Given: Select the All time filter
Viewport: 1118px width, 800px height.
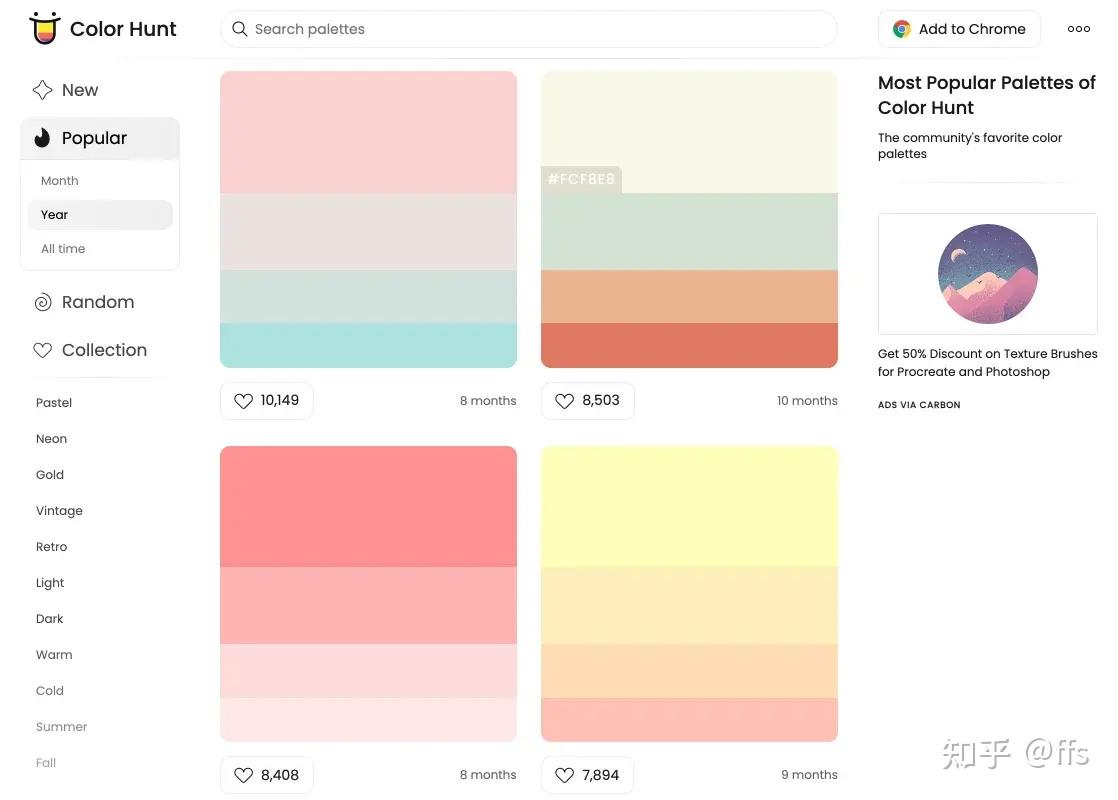Looking at the screenshot, I should [63, 249].
